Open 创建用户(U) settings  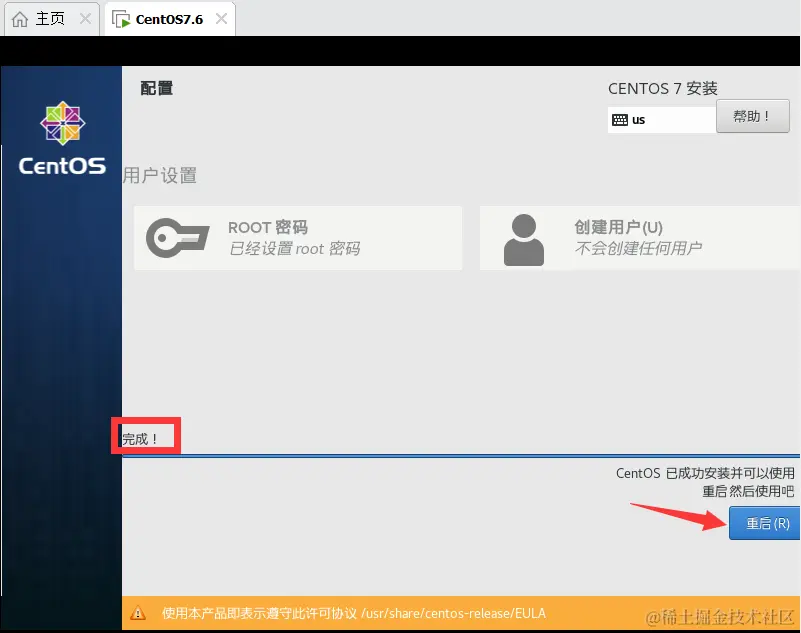point(640,238)
